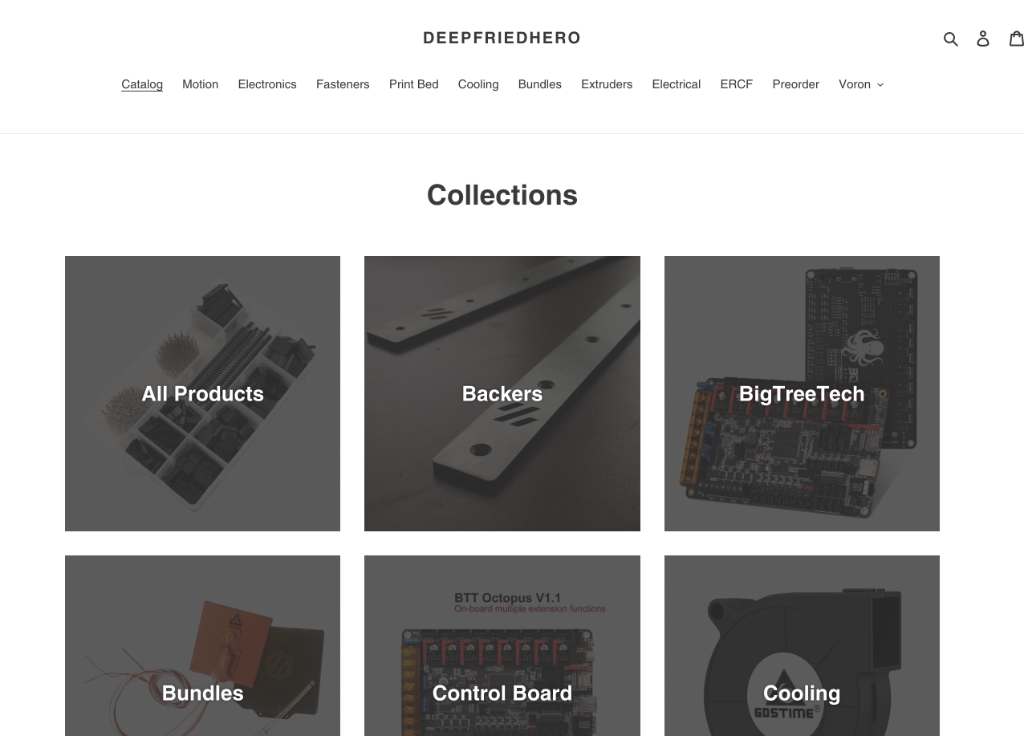Click the Electrical menu item
Screen dimensions: 1024x736
pyautogui.click(x=676, y=84)
